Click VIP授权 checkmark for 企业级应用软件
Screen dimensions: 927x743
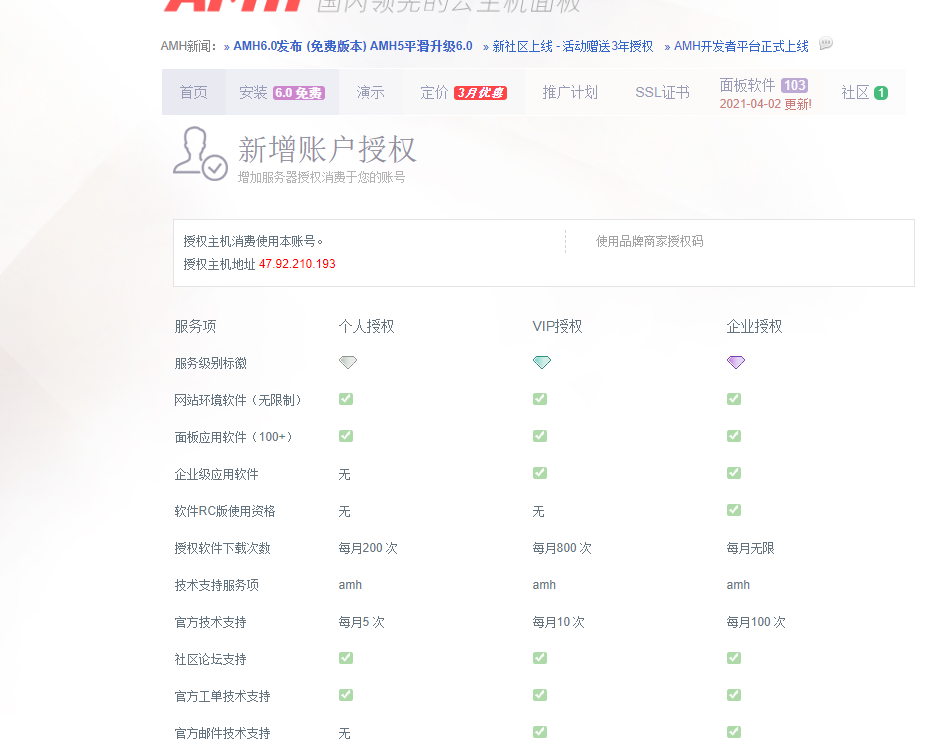click(x=539, y=473)
